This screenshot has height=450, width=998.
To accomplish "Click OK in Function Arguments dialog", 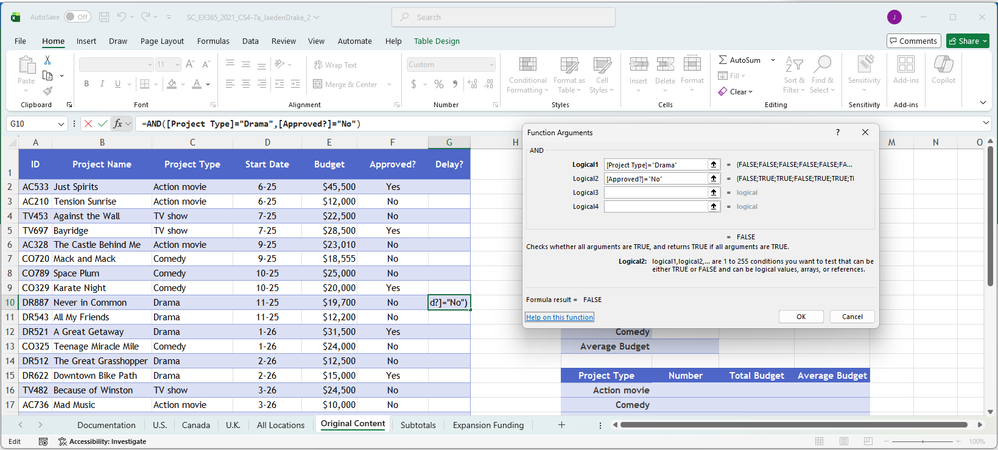I will (x=801, y=317).
